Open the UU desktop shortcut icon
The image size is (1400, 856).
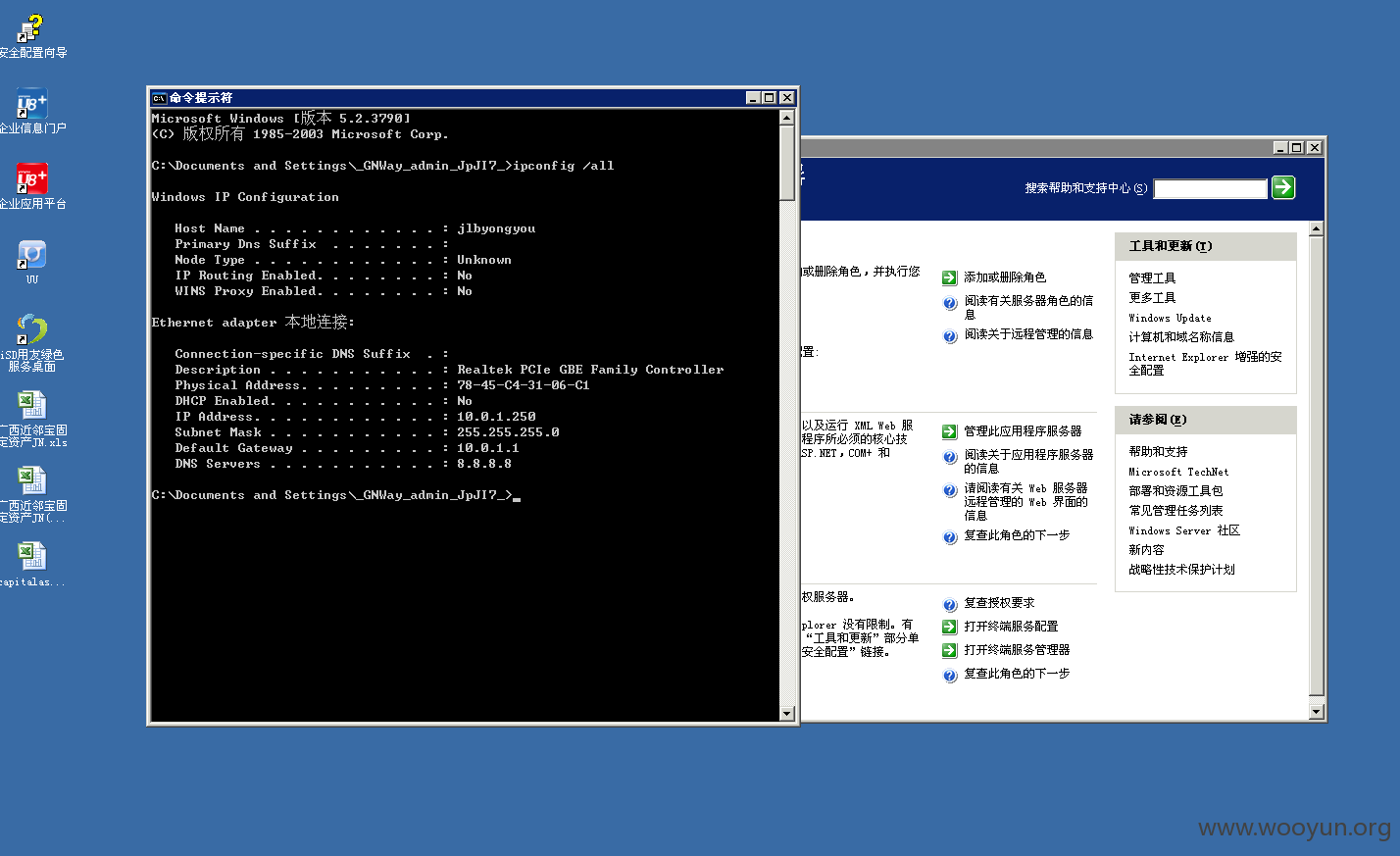tap(32, 255)
